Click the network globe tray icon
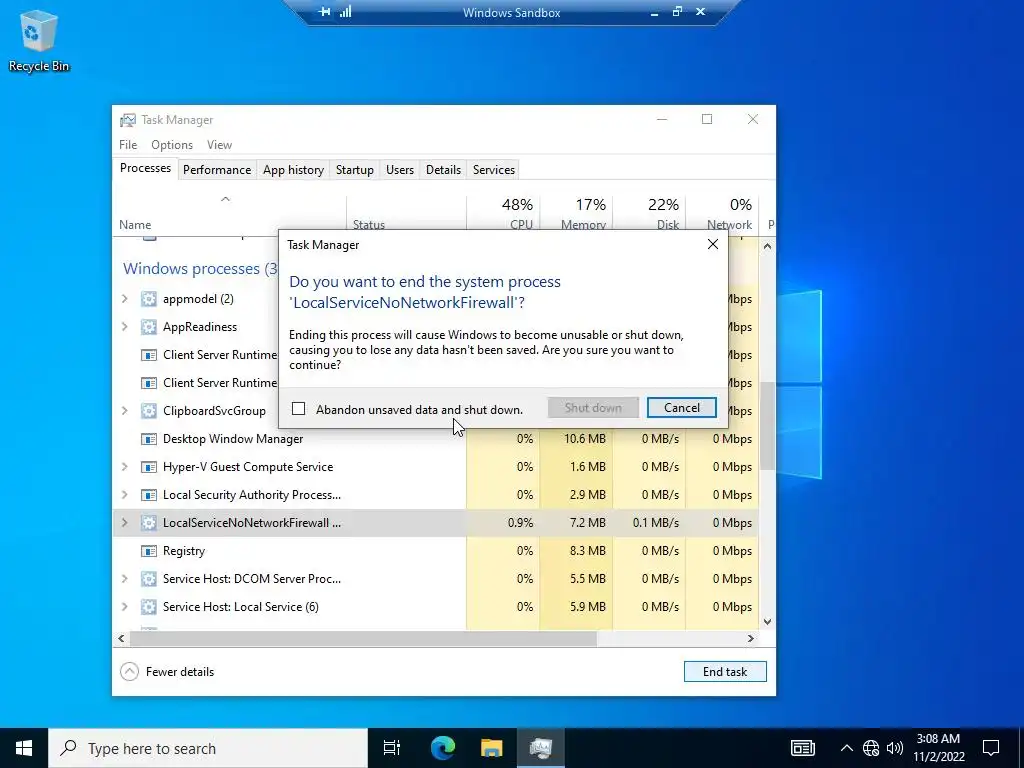The image size is (1024, 768). click(871, 748)
